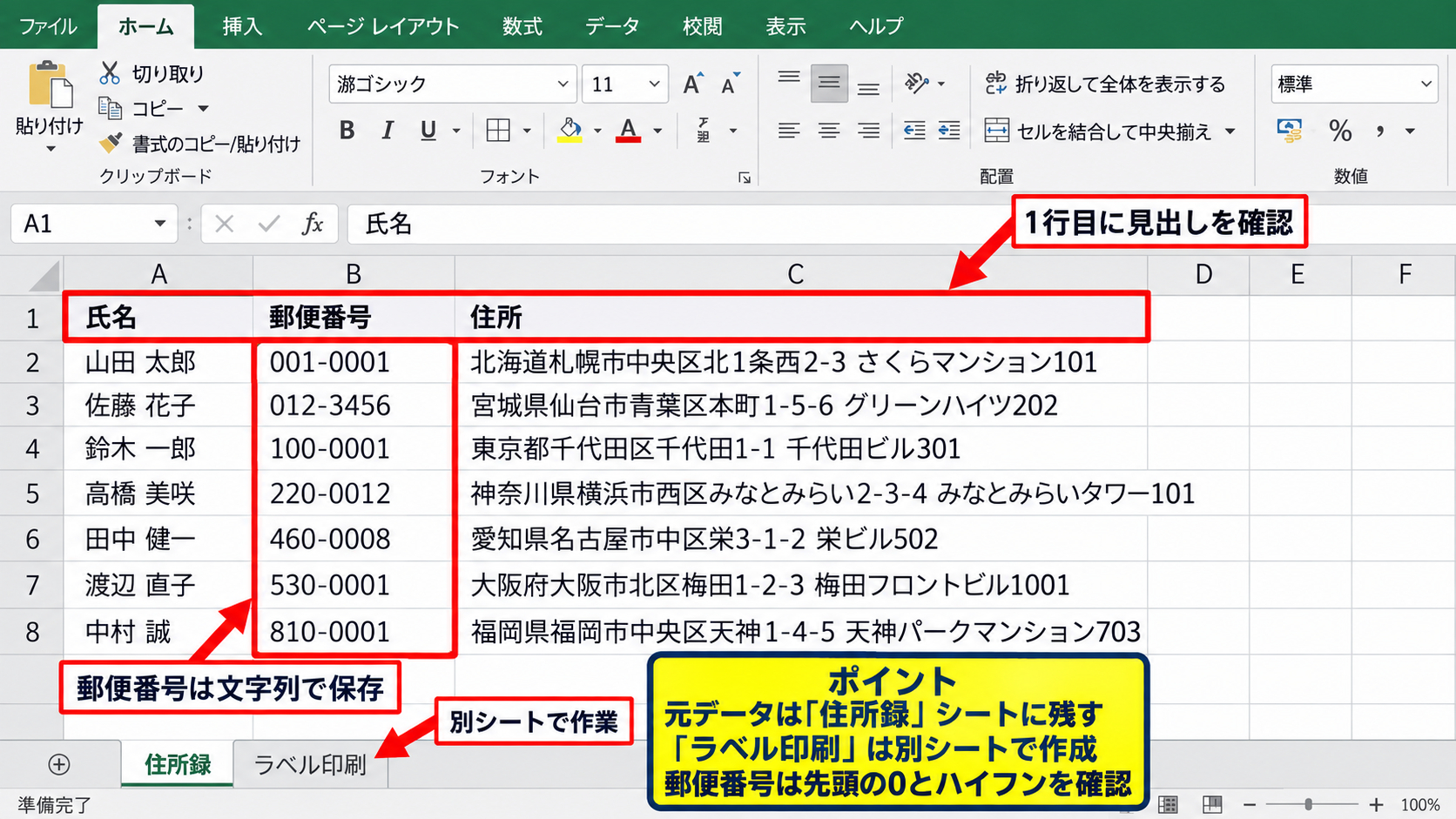Toggle top vertical alignment

[789, 78]
